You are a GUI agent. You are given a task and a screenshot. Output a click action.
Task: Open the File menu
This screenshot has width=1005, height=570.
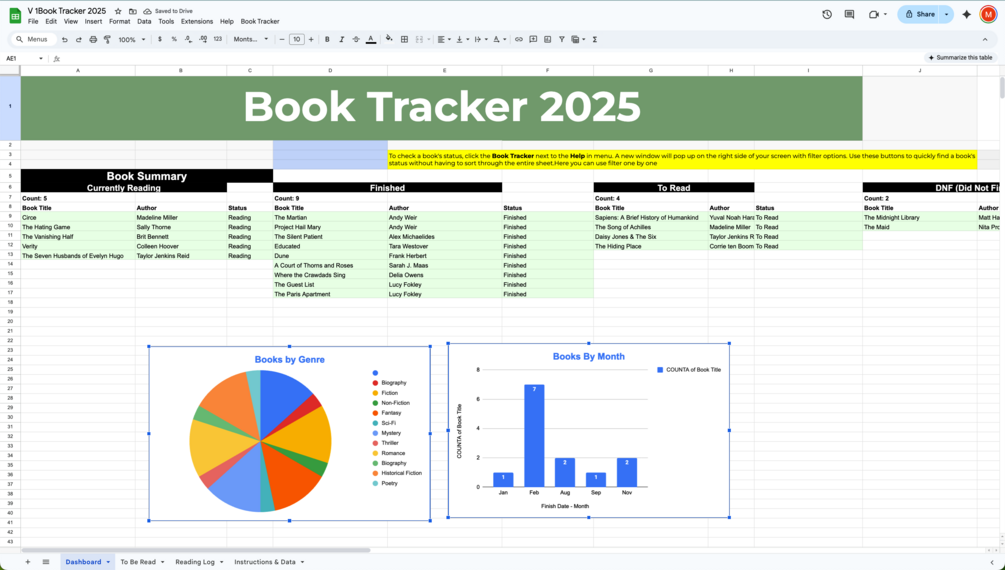coord(33,21)
